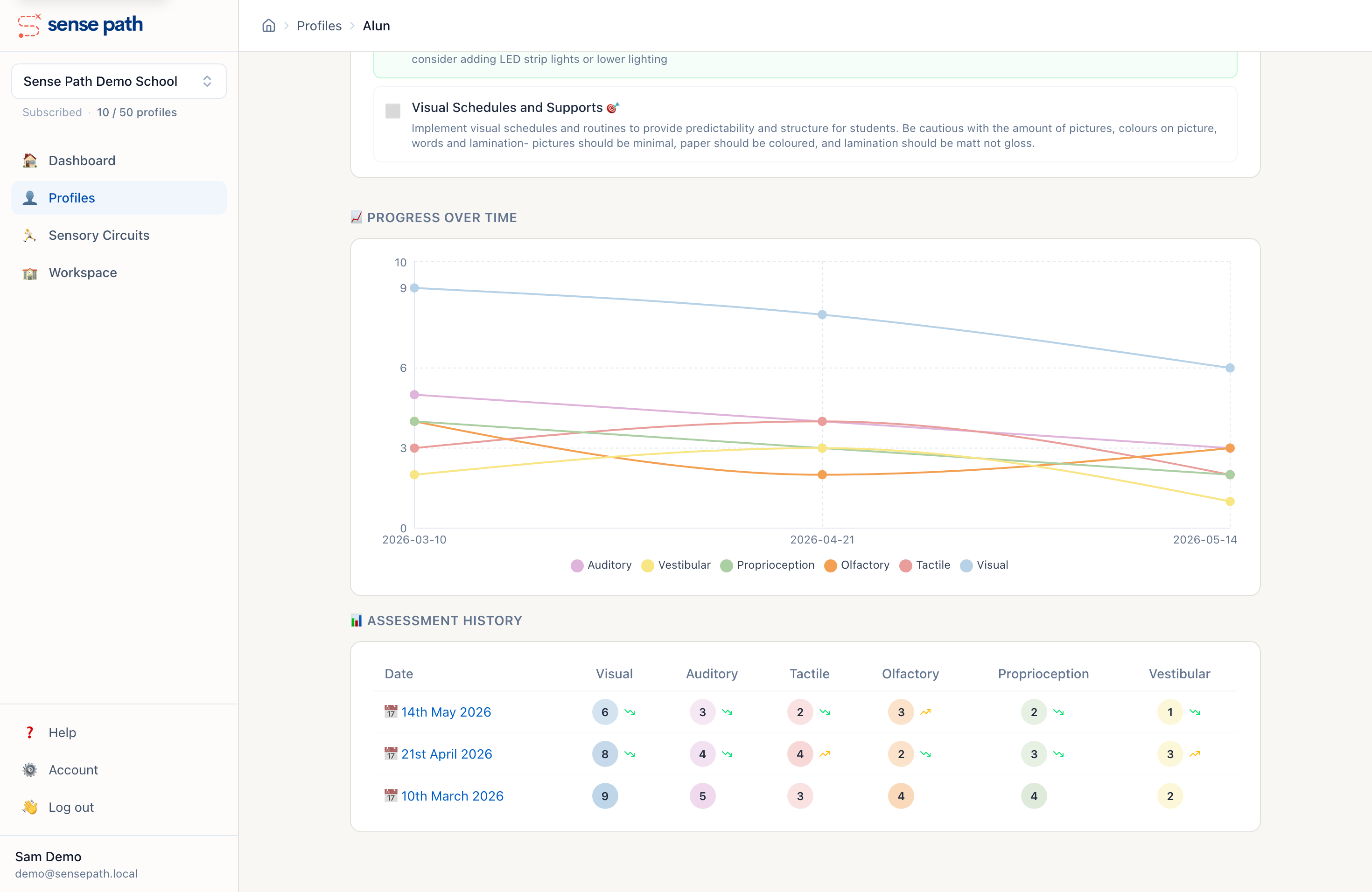Click Visual score 8 badge for 21st April
This screenshot has width=1372, height=892.
tap(605, 754)
